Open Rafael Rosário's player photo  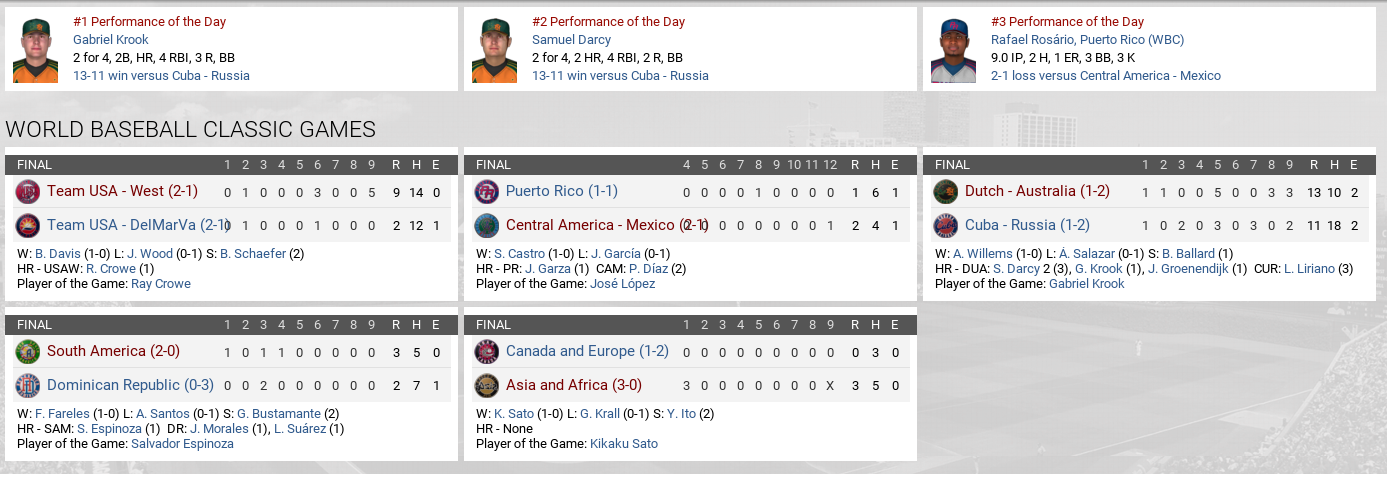(953, 50)
